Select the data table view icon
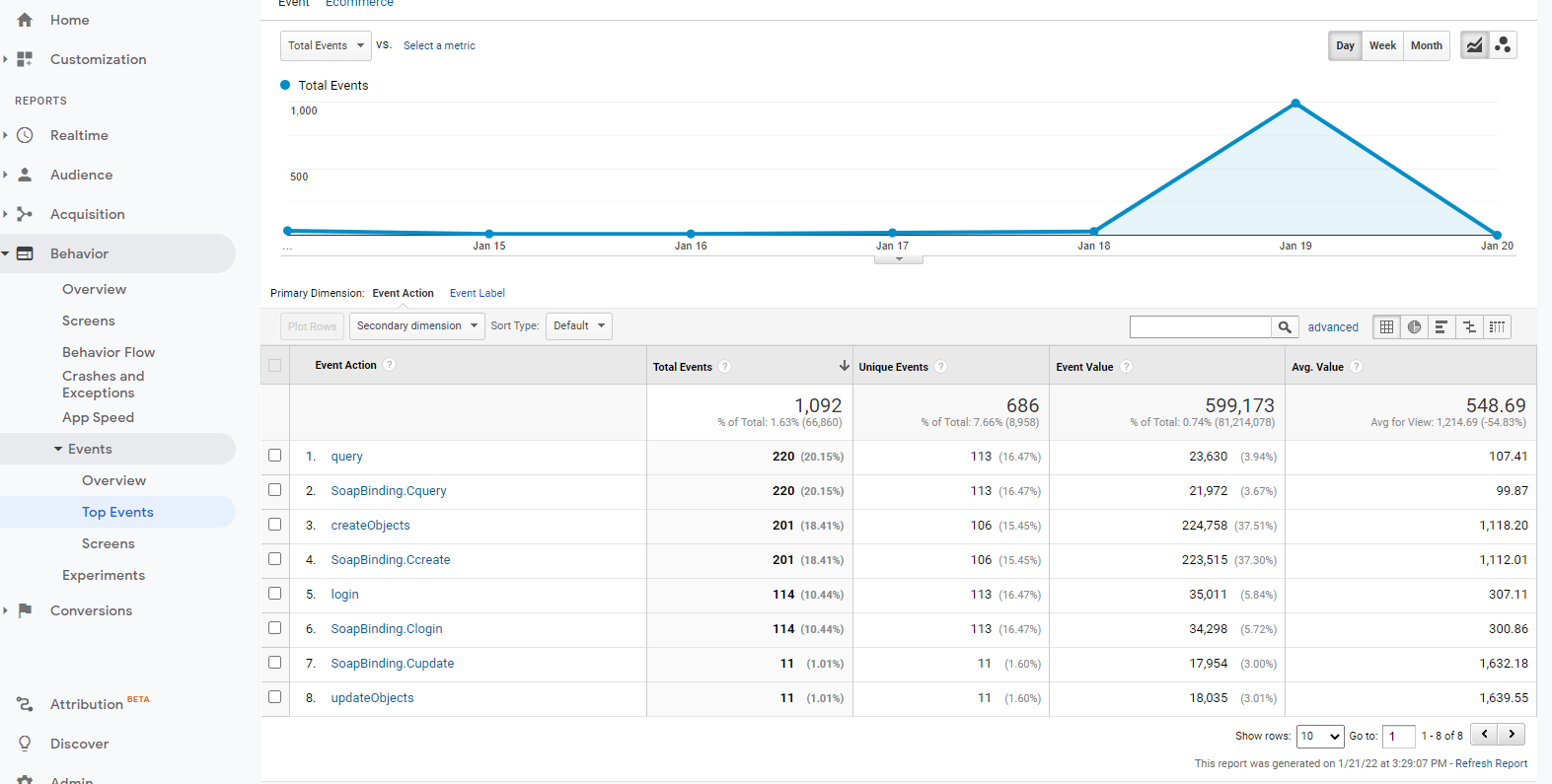 pos(1386,327)
